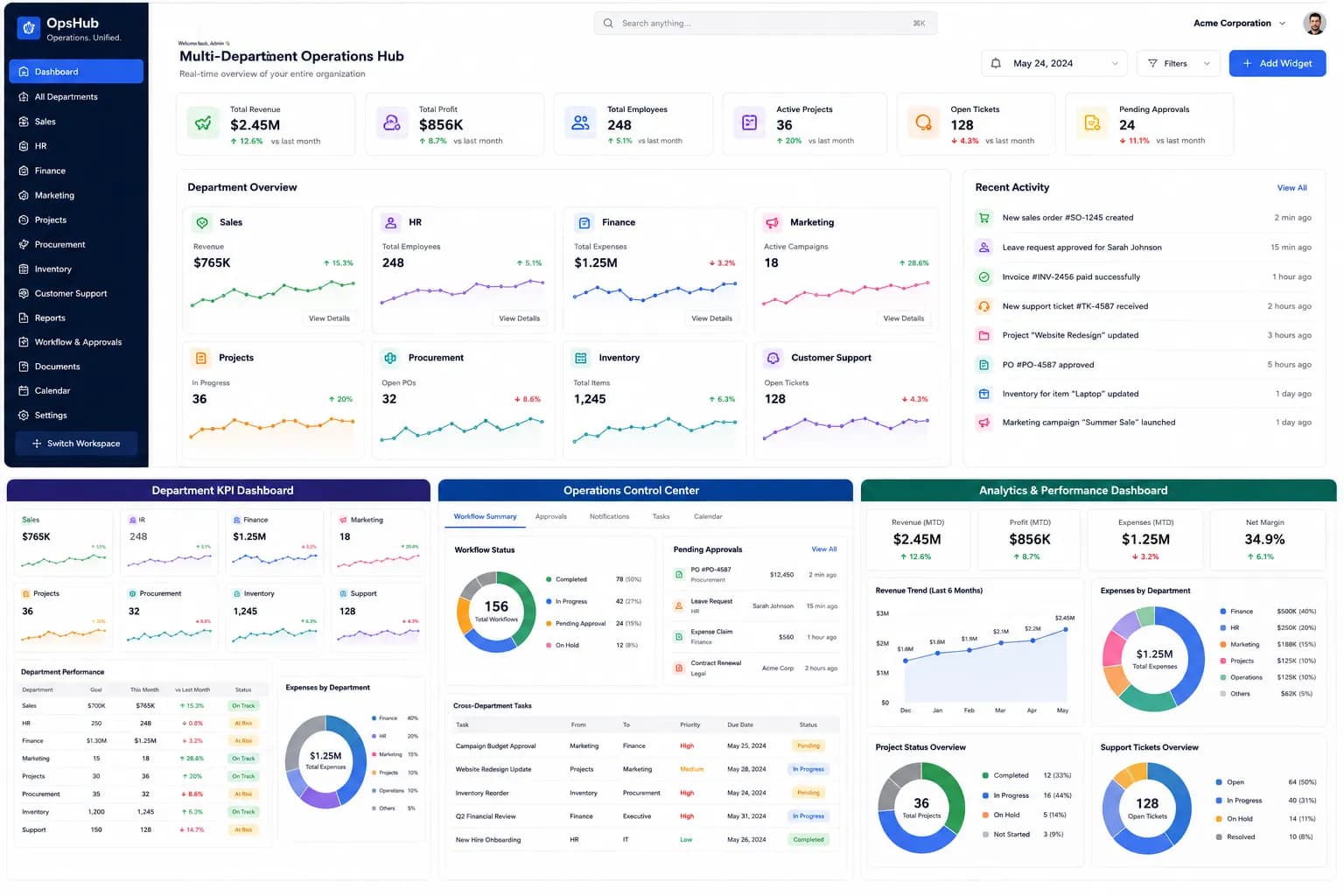Open the May 24, 2024 date dropdown
Viewport: 1344px width, 896px height.
point(1054,63)
